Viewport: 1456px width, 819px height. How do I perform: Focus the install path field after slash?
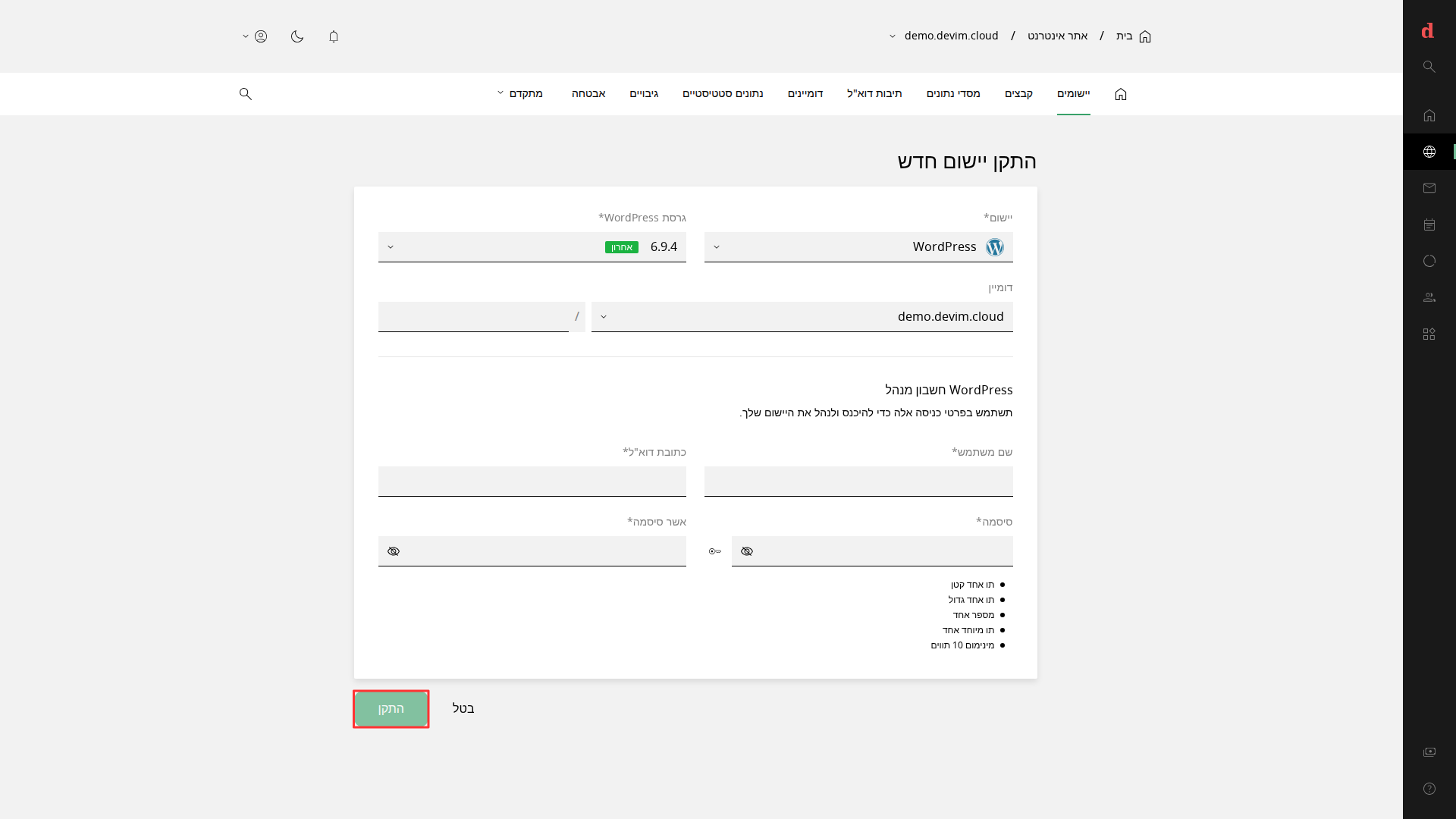(473, 317)
